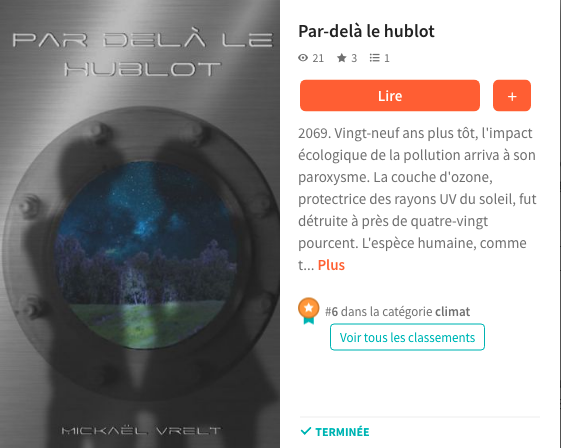Viewport: 561px width, 448px height.
Task: Click the orange ranking medal badge
Action: [x=309, y=310]
